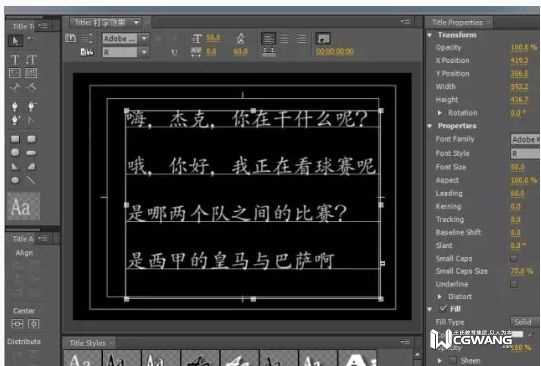Select the Area Type tool

point(15,73)
